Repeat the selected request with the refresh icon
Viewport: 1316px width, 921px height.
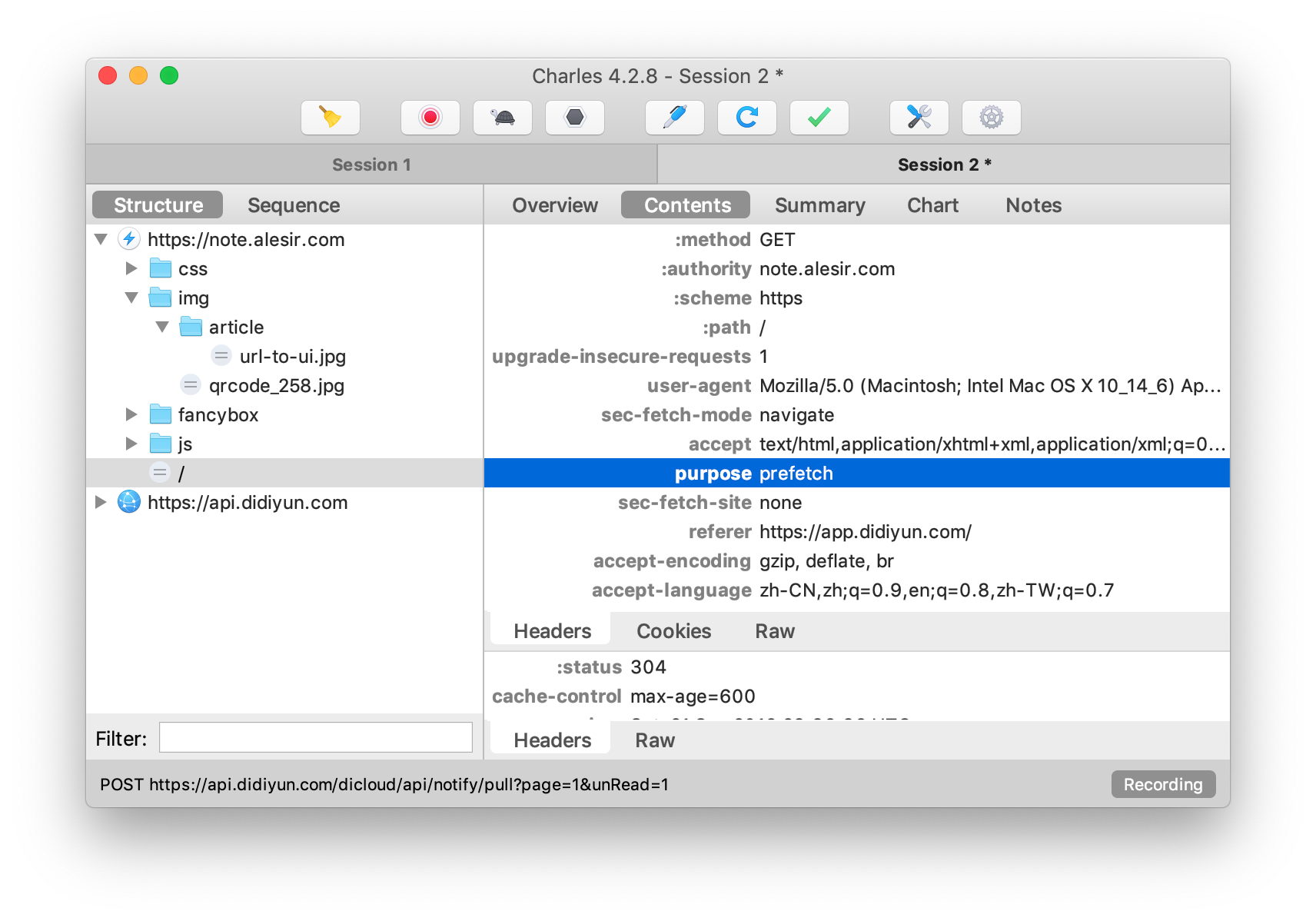click(x=747, y=118)
